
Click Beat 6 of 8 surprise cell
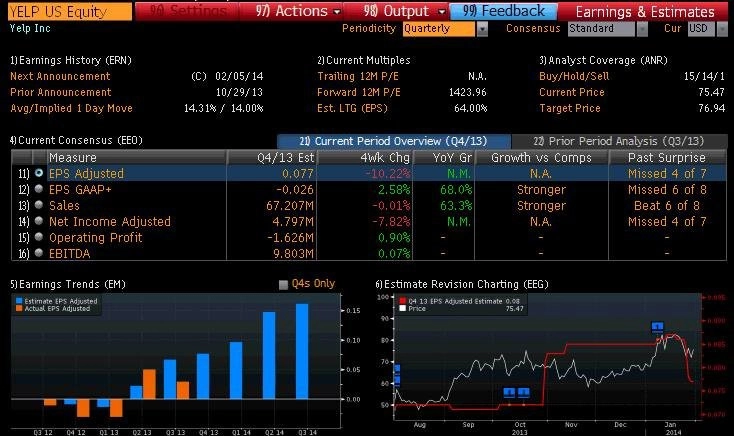667,206
